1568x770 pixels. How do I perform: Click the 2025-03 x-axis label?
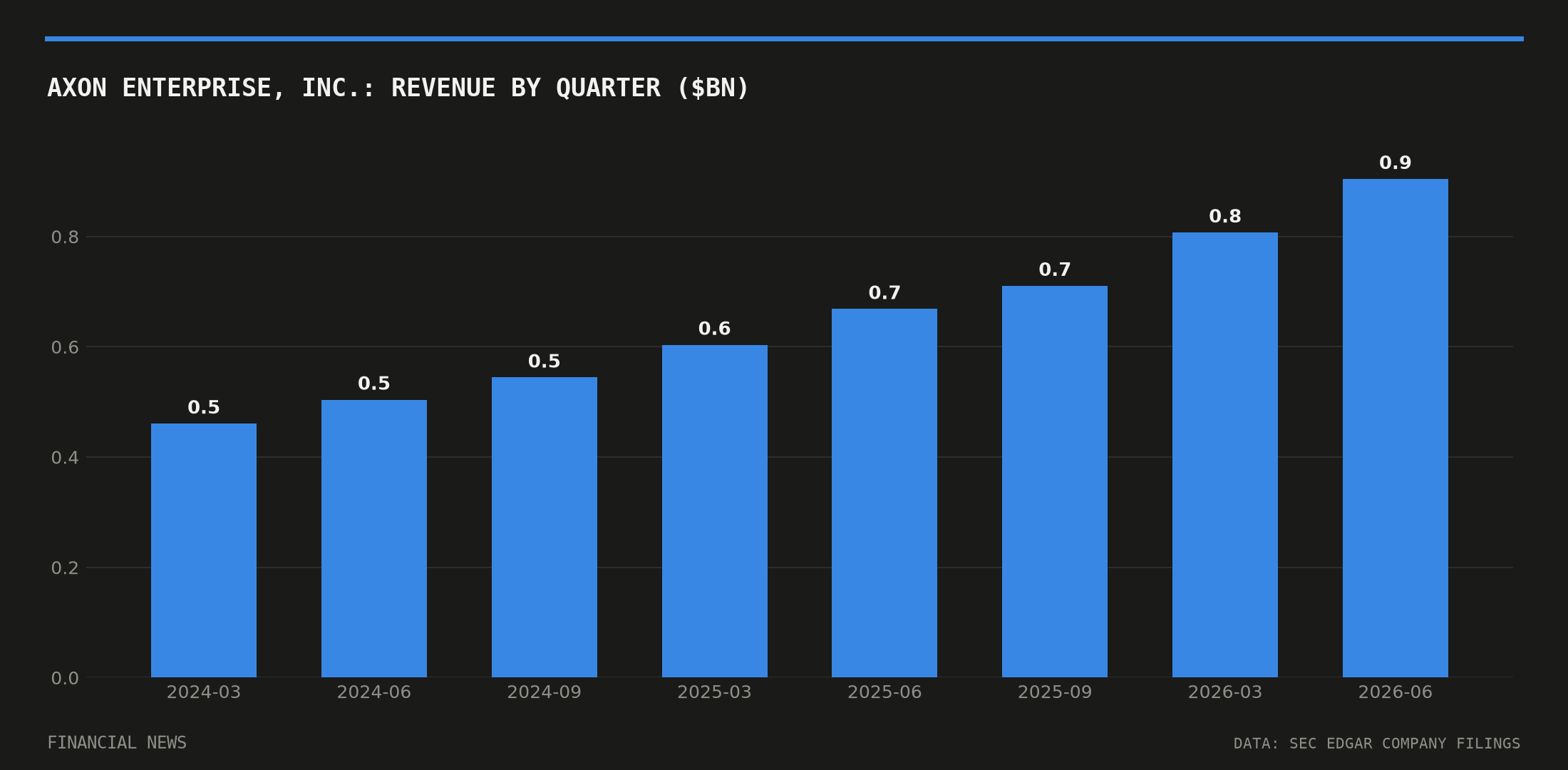click(715, 692)
